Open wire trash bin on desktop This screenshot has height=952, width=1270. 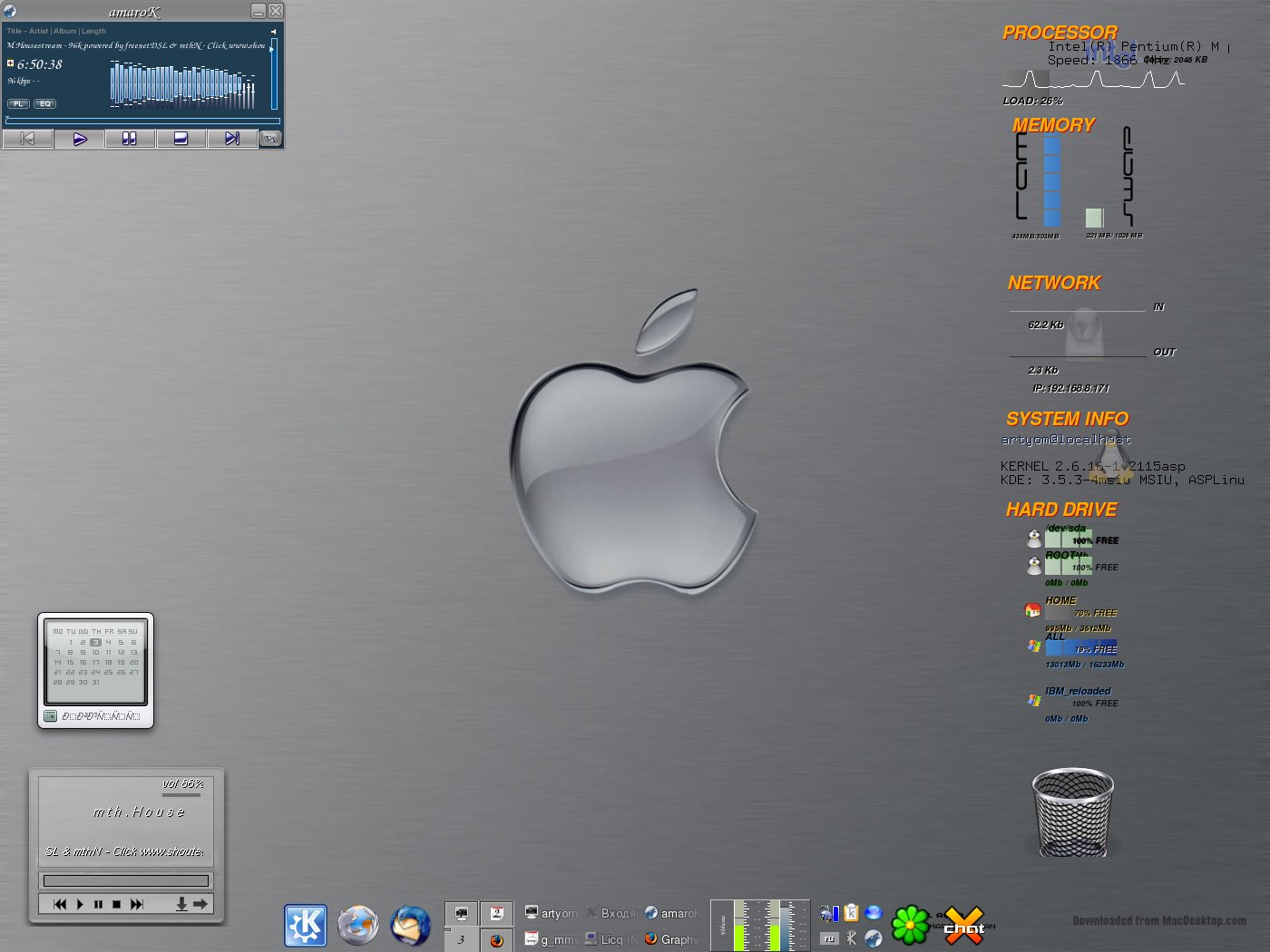tap(1073, 812)
